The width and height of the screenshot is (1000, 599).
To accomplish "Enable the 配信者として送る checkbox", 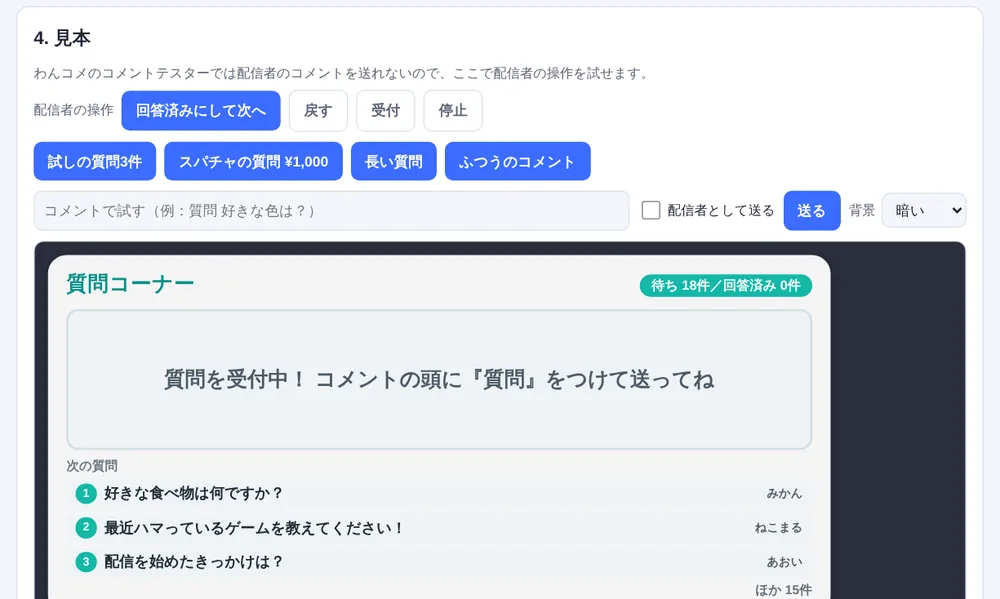I will point(651,211).
